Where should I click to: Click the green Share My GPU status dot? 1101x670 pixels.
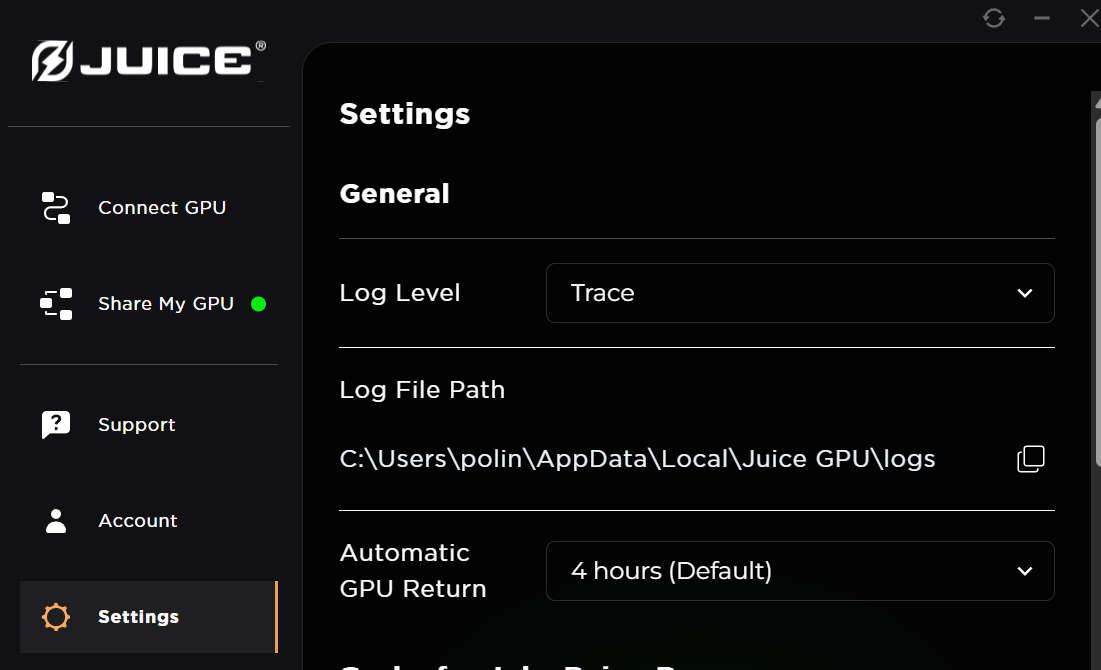[x=259, y=303]
